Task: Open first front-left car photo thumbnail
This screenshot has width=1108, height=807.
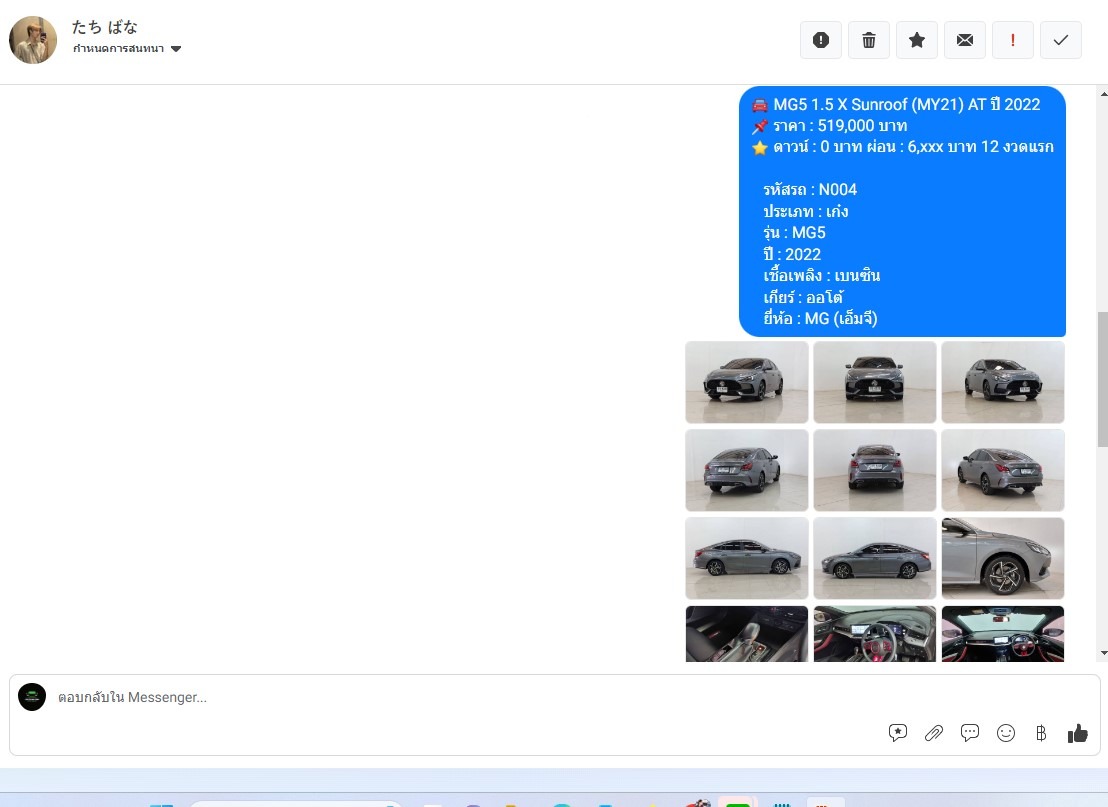Action: (747, 382)
